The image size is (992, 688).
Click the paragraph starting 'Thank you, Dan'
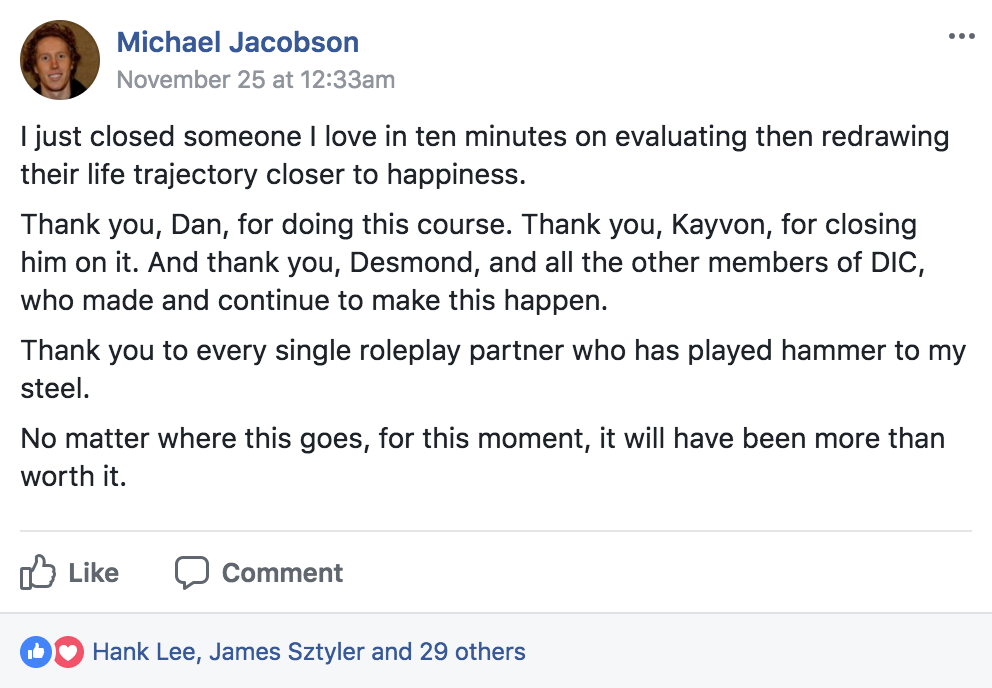473,262
